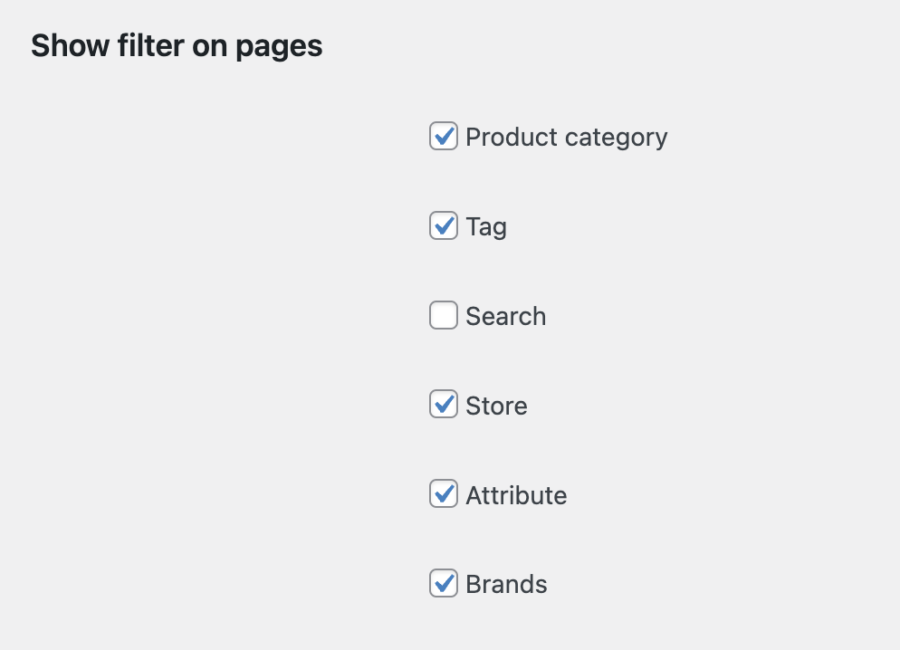Toggle off the Attribute checkbox
This screenshot has width=900, height=650.
443,494
